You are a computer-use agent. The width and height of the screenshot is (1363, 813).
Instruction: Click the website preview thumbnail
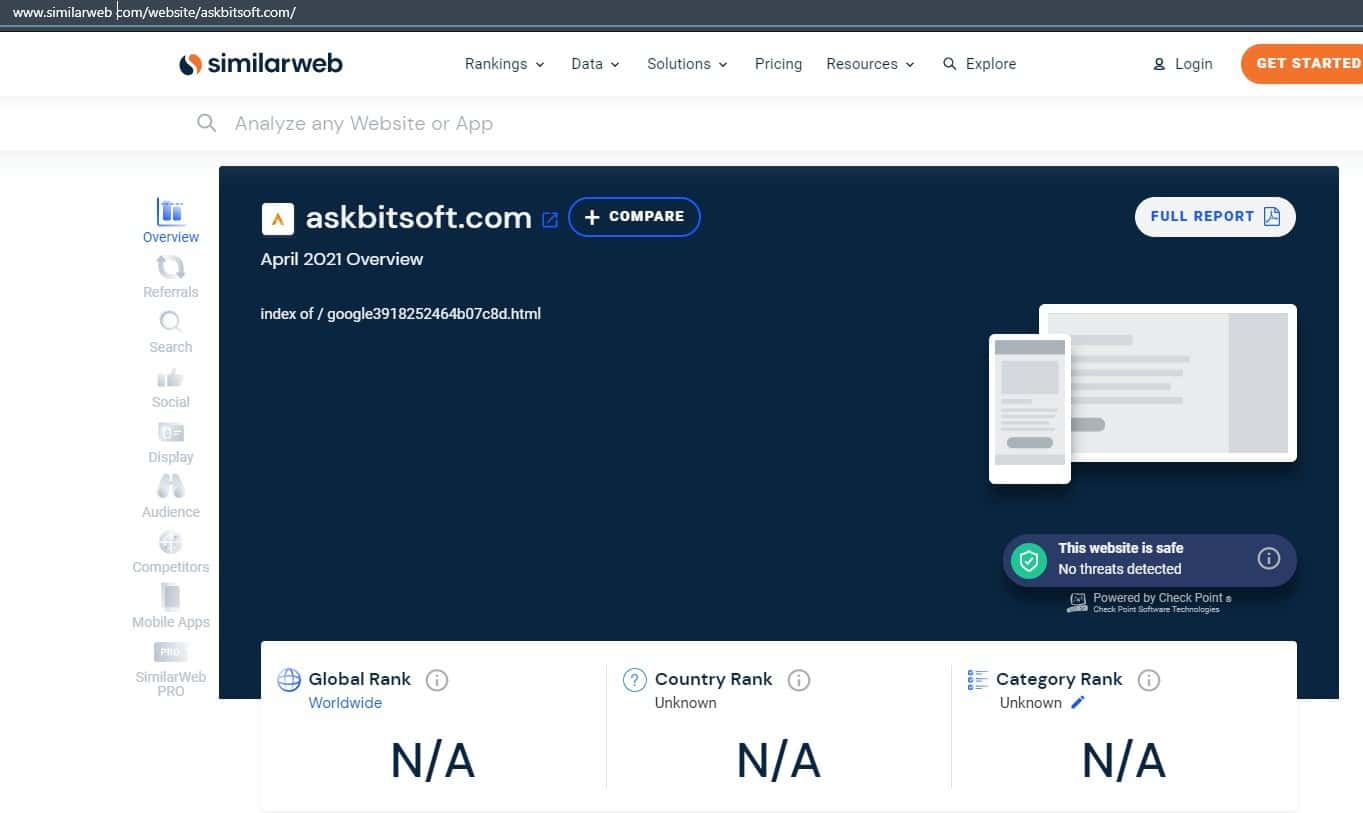[x=1143, y=394]
